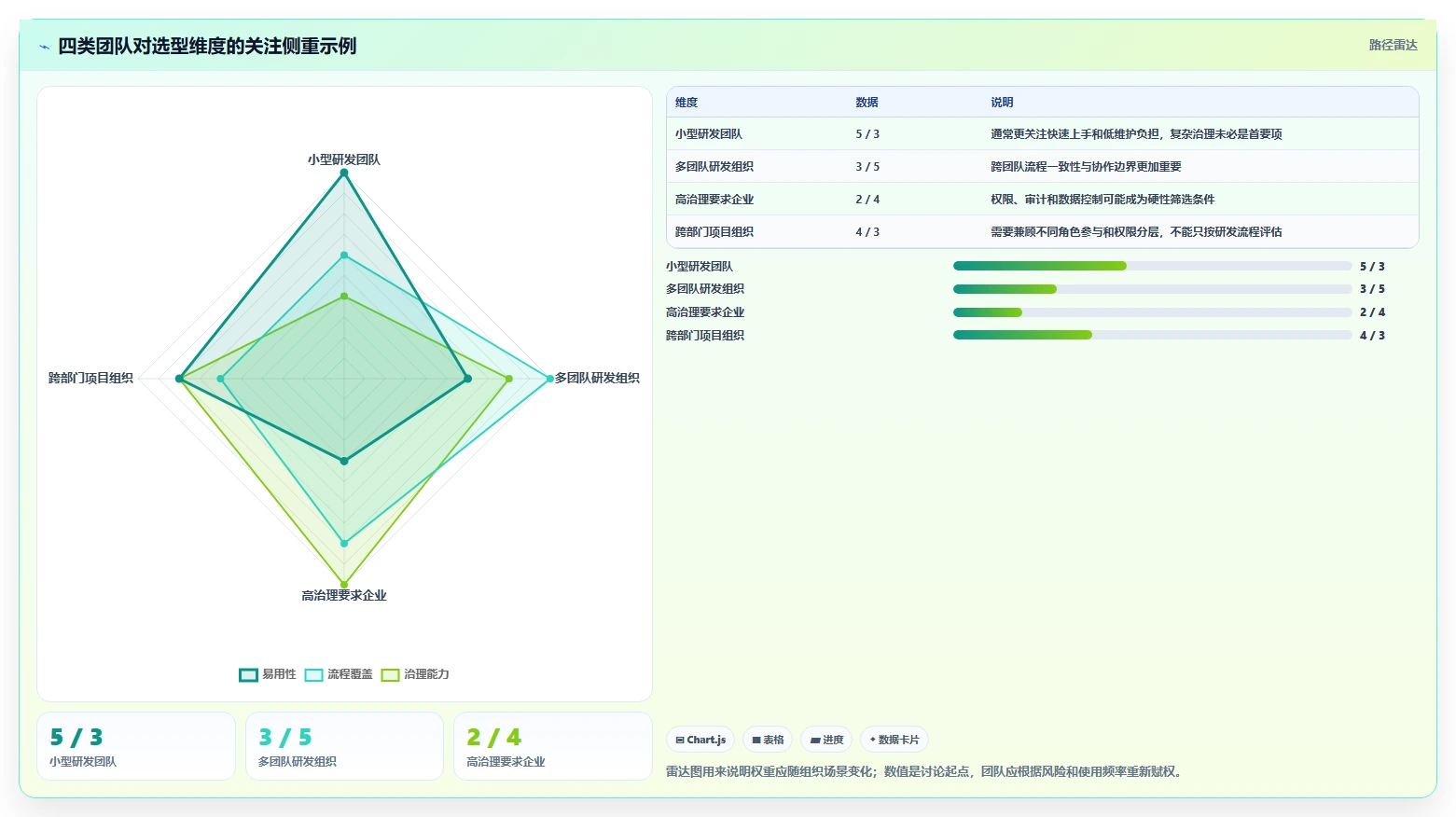Screen dimensions: 1456x817
Task: Click the 表格 chip icon
Action: [x=756, y=740]
